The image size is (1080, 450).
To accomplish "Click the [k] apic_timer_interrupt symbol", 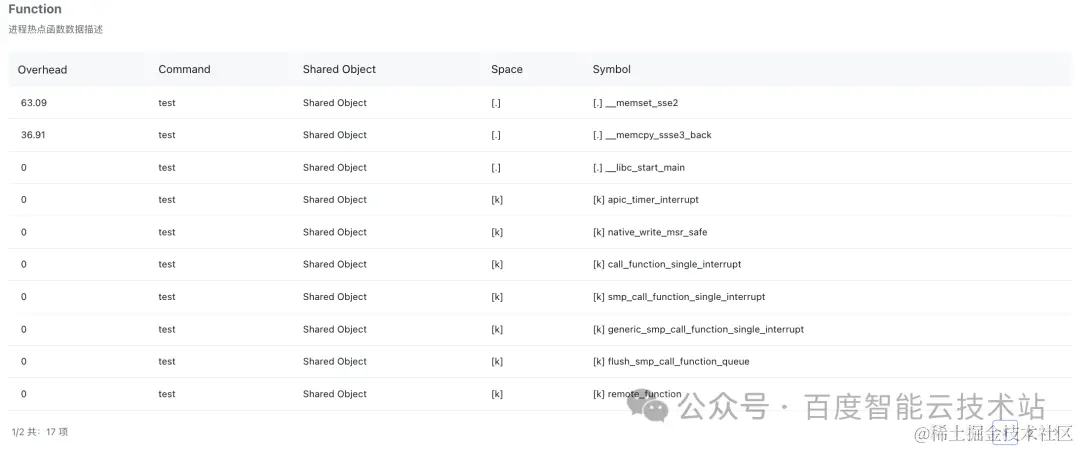I will click(x=645, y=200).
